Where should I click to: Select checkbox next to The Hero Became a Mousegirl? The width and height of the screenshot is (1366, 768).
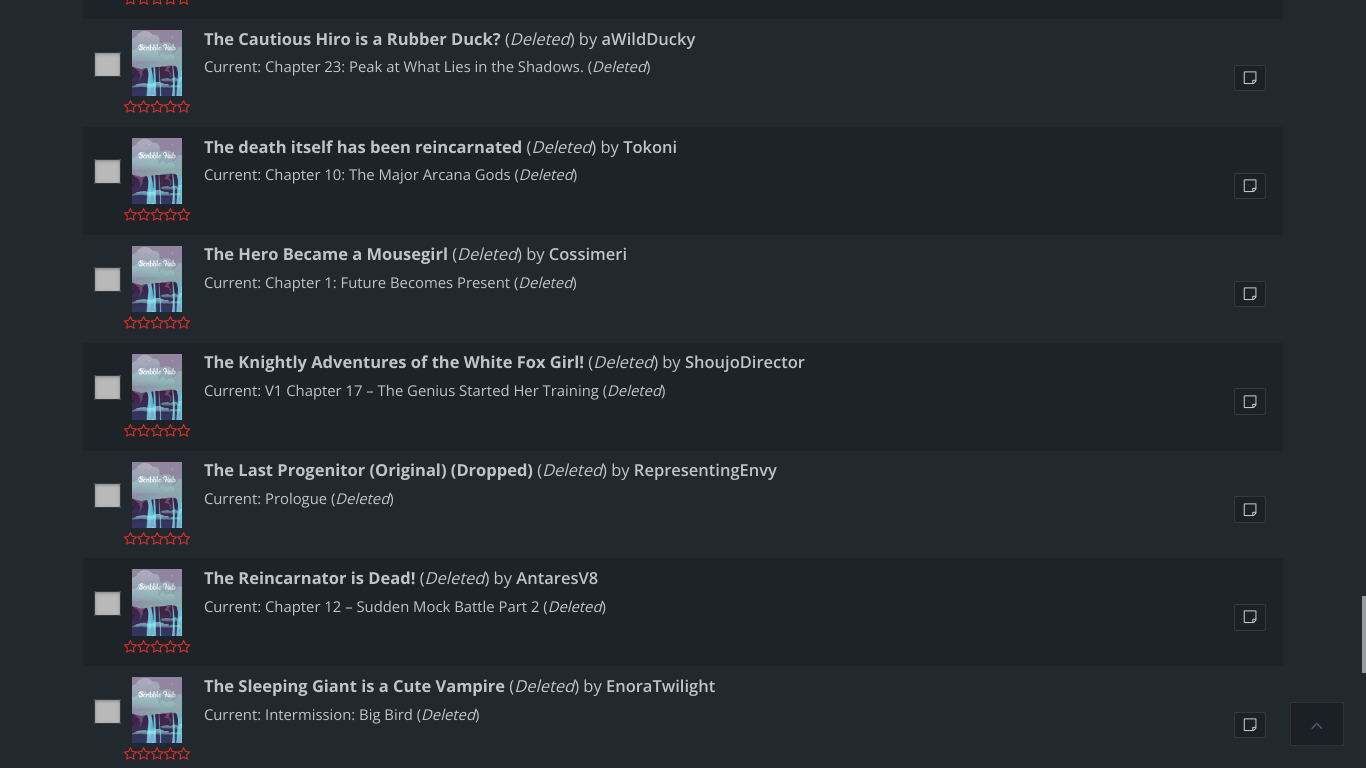[x=107, y=279]
